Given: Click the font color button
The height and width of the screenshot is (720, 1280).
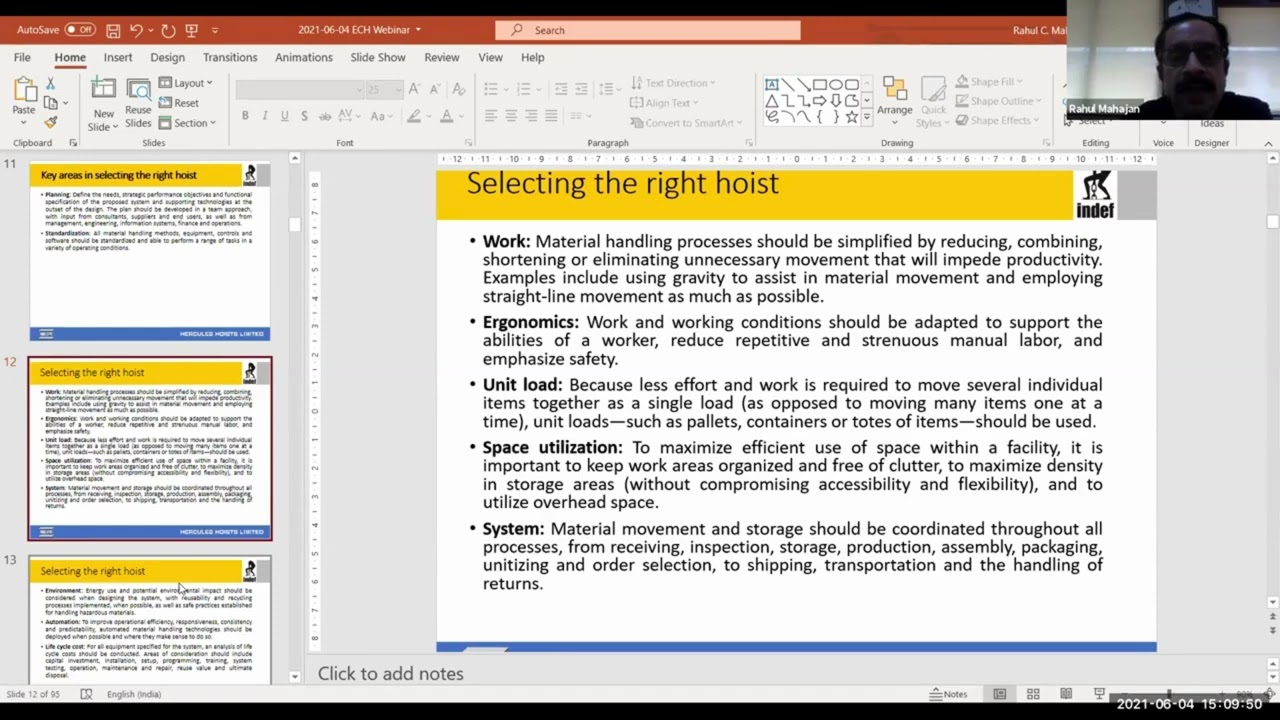Looking at the screenshot, I should pyautogui.click(x=446, y=116).
